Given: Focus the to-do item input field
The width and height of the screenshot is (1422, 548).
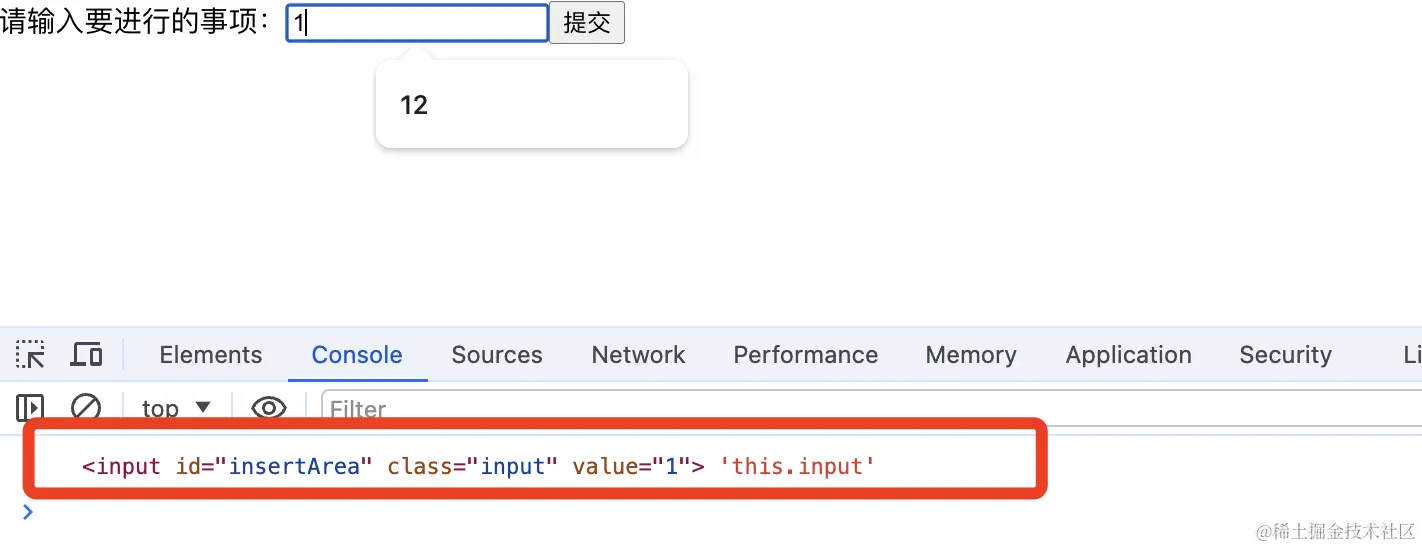Looking at the screenshot, I should click(417, 23).
